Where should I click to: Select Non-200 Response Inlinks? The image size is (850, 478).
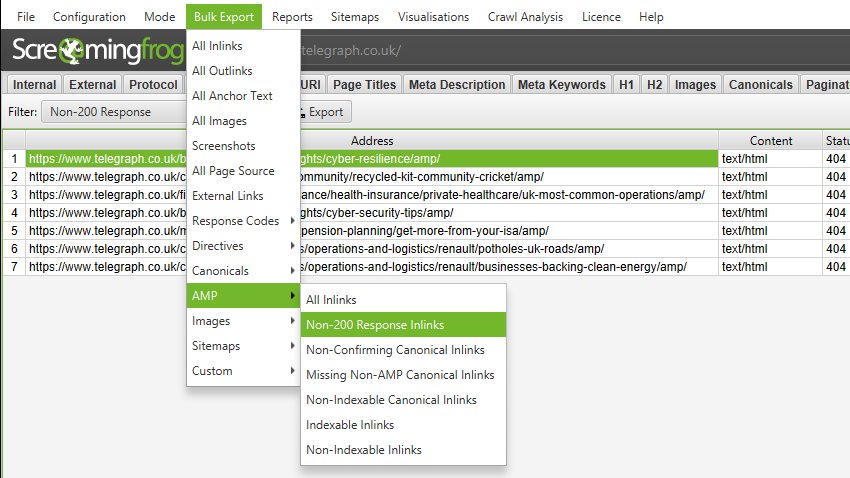coord(403,325)
